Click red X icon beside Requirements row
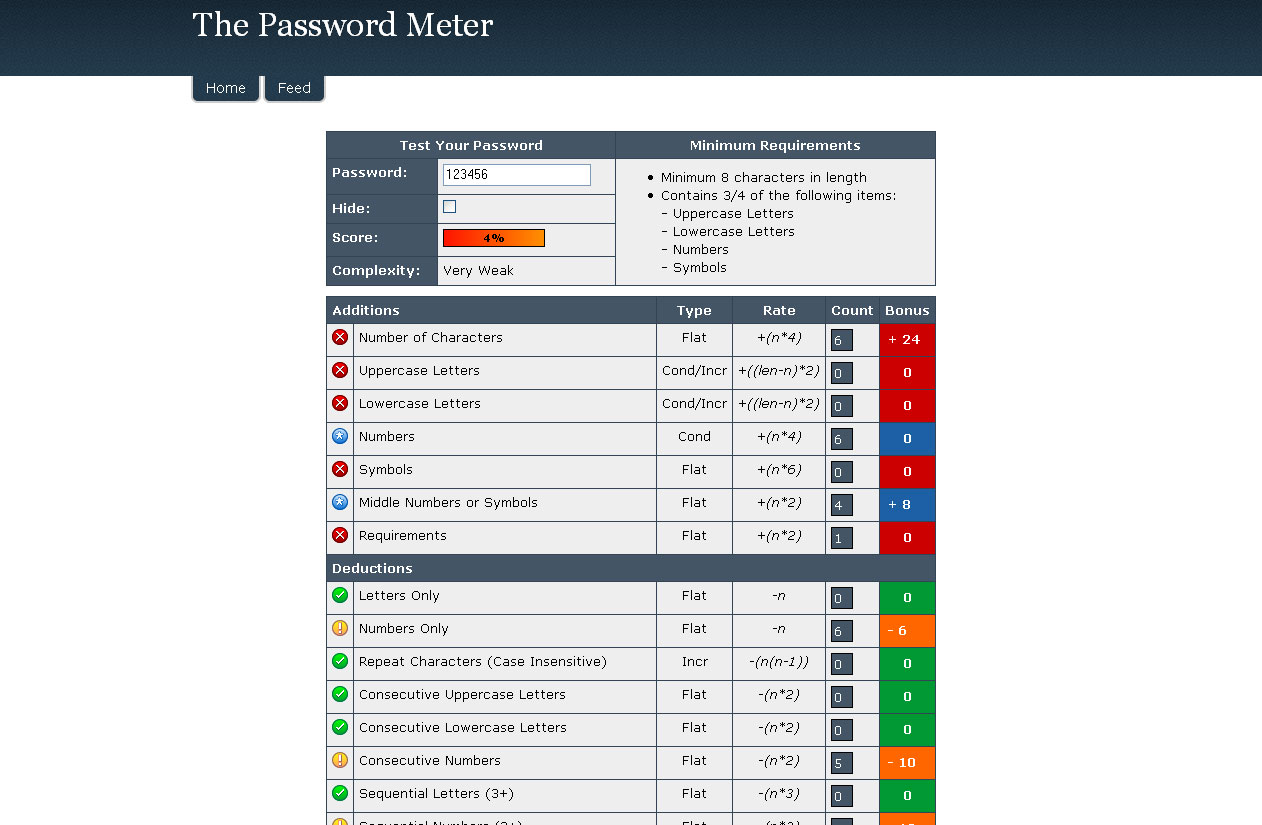Screen dimensions: 1262x825 (x=340, y=536)
